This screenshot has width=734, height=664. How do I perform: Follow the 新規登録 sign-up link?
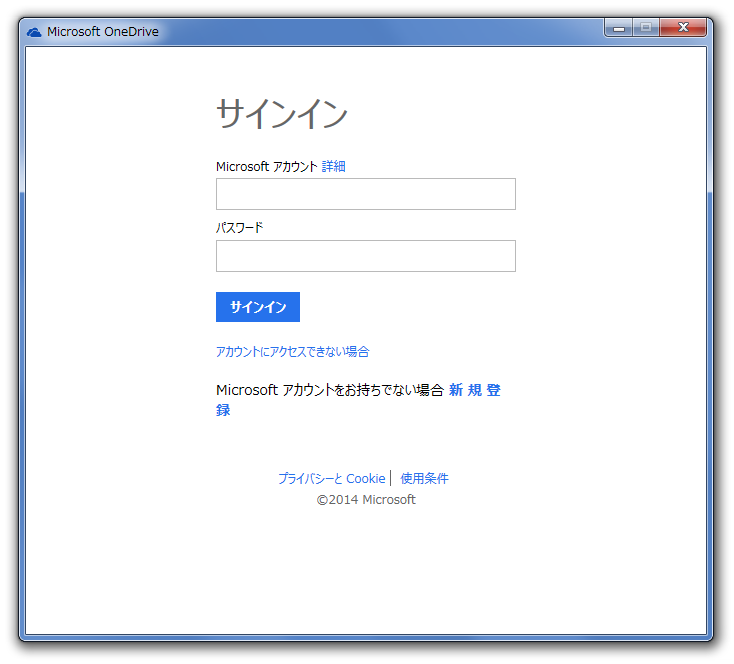click(475, 390)
